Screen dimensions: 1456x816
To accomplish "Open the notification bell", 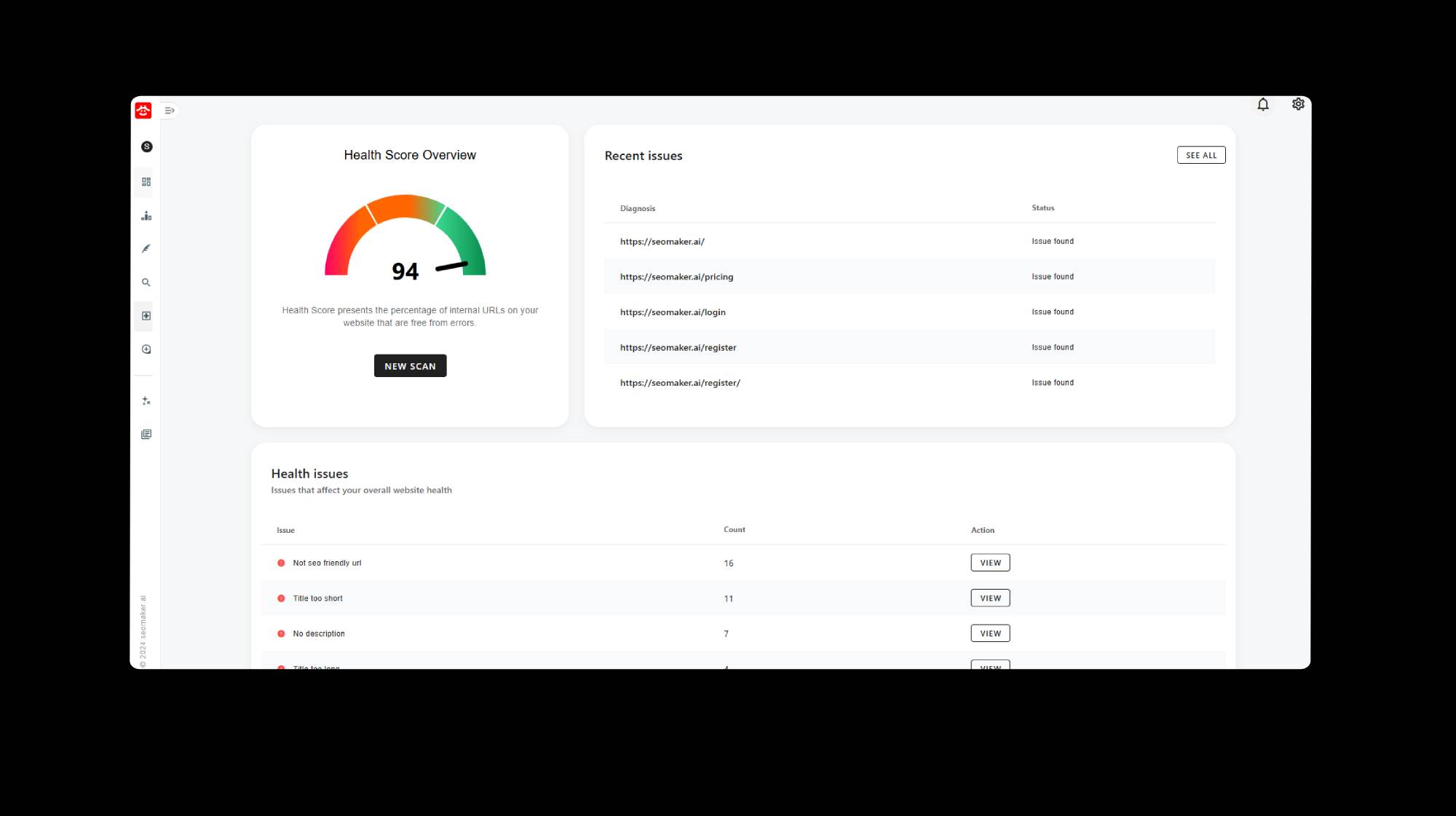I will point(1263,104).
